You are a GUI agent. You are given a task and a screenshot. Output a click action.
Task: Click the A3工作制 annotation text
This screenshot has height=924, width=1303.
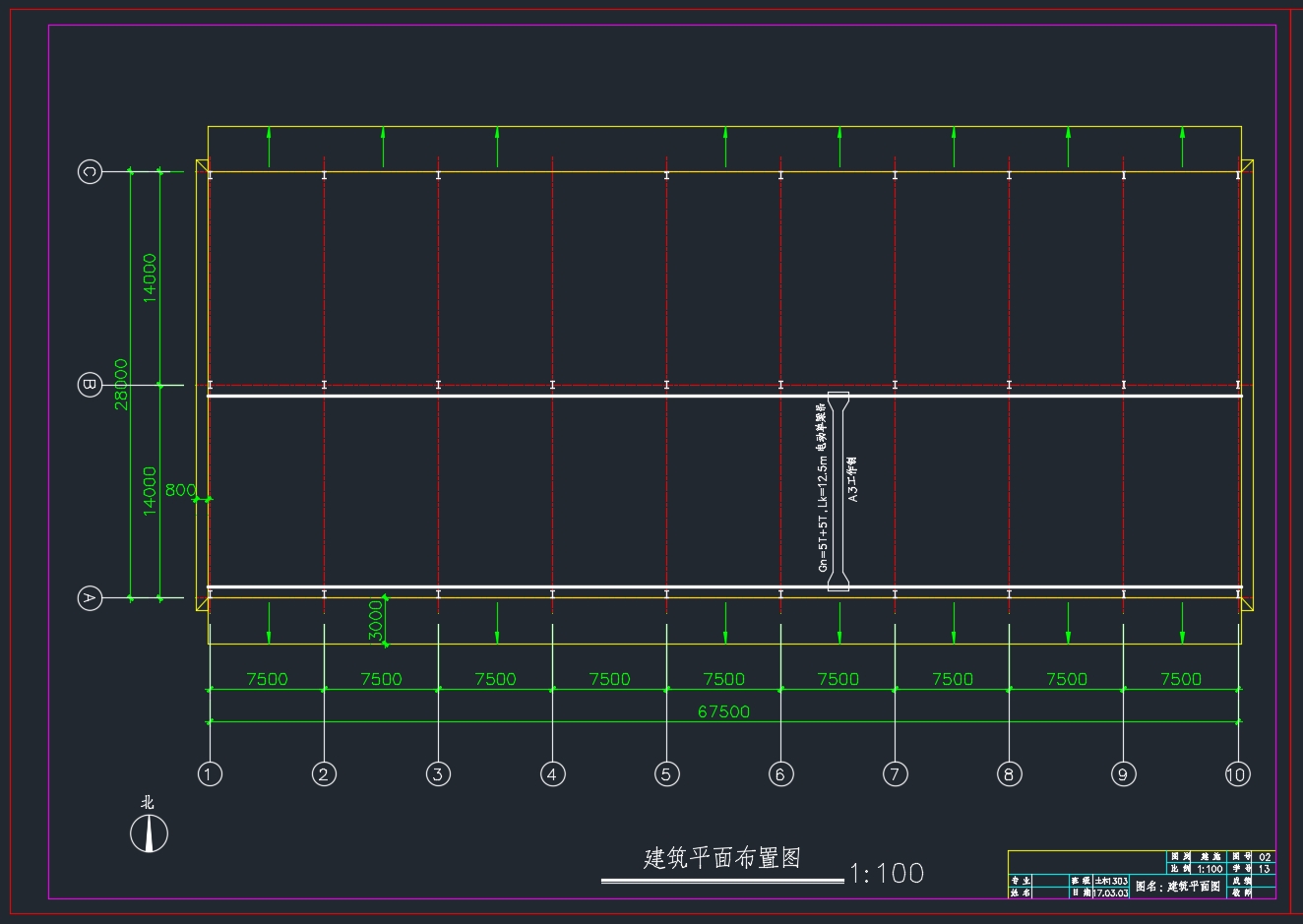852,479
